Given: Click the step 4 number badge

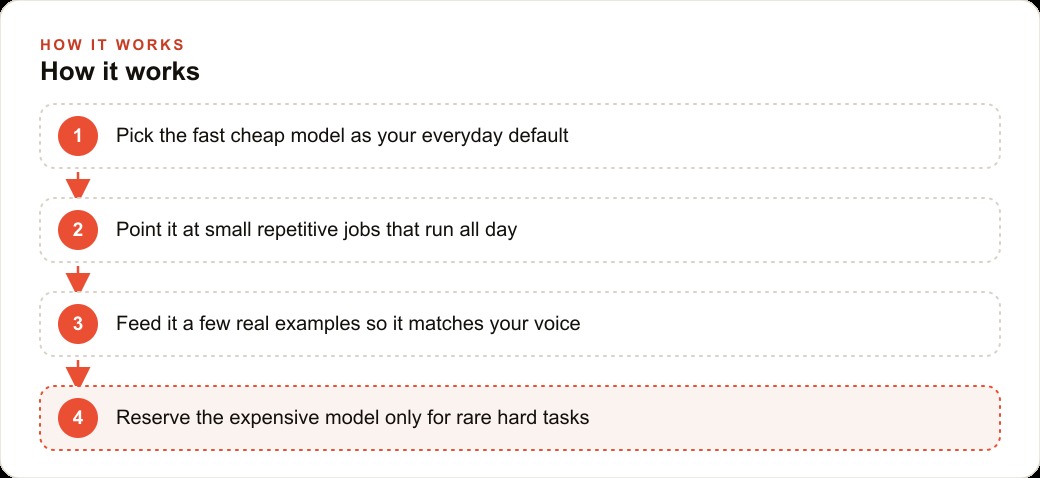Looking at the screenshot, I should click(78, 418).
